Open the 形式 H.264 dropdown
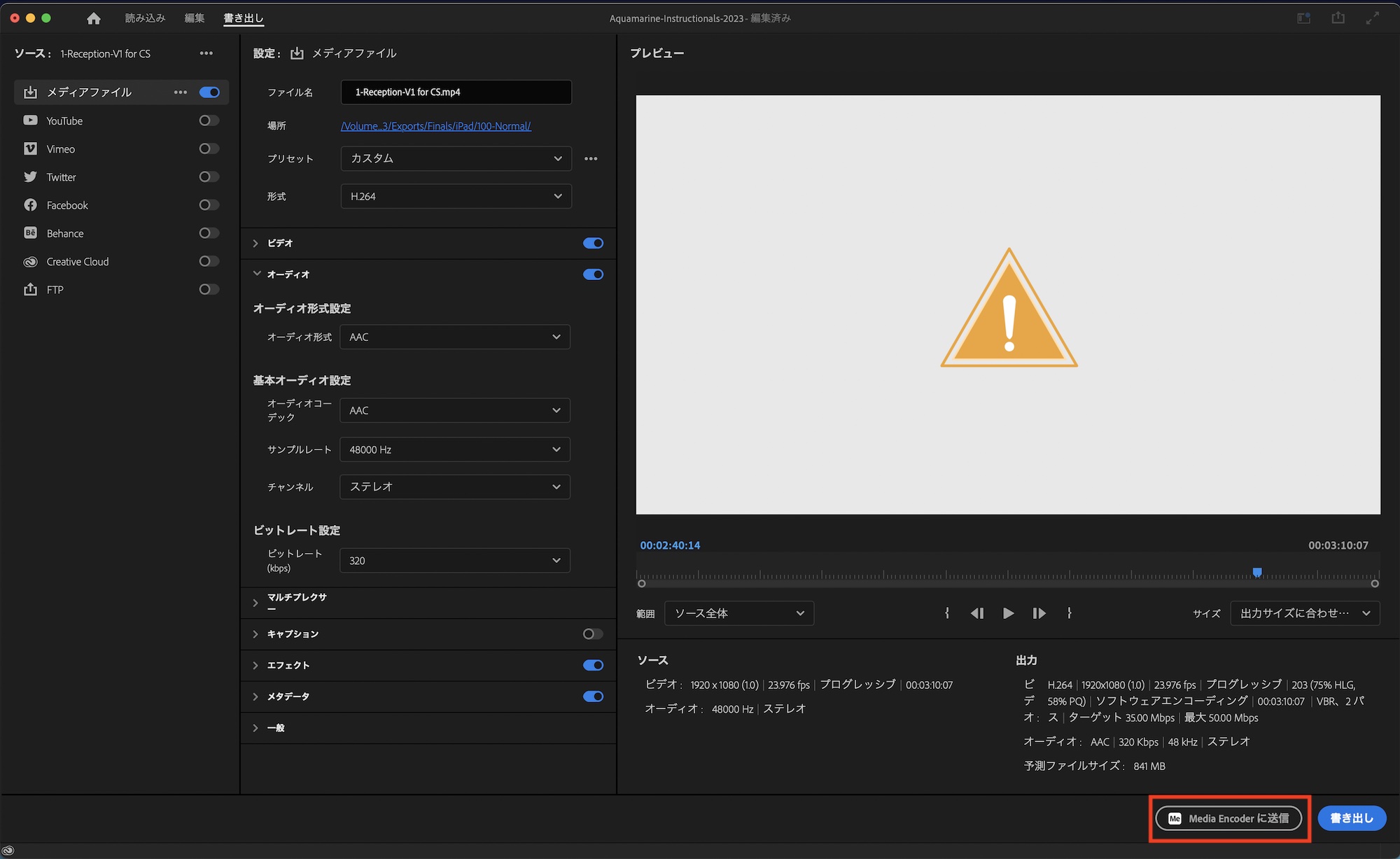Viewport: 1400px width, 859px height. tap(456, 197)
